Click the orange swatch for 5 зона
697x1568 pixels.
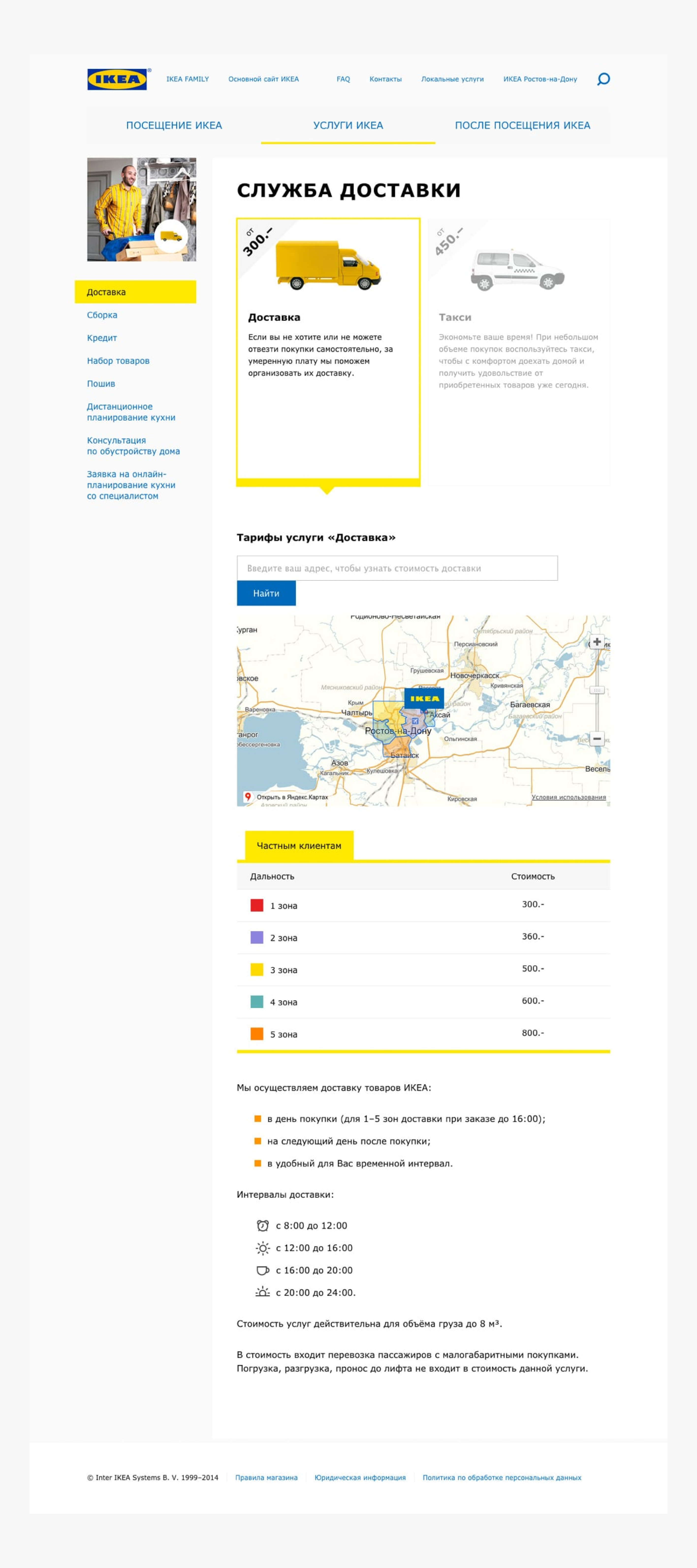[x=257, y=1034]
